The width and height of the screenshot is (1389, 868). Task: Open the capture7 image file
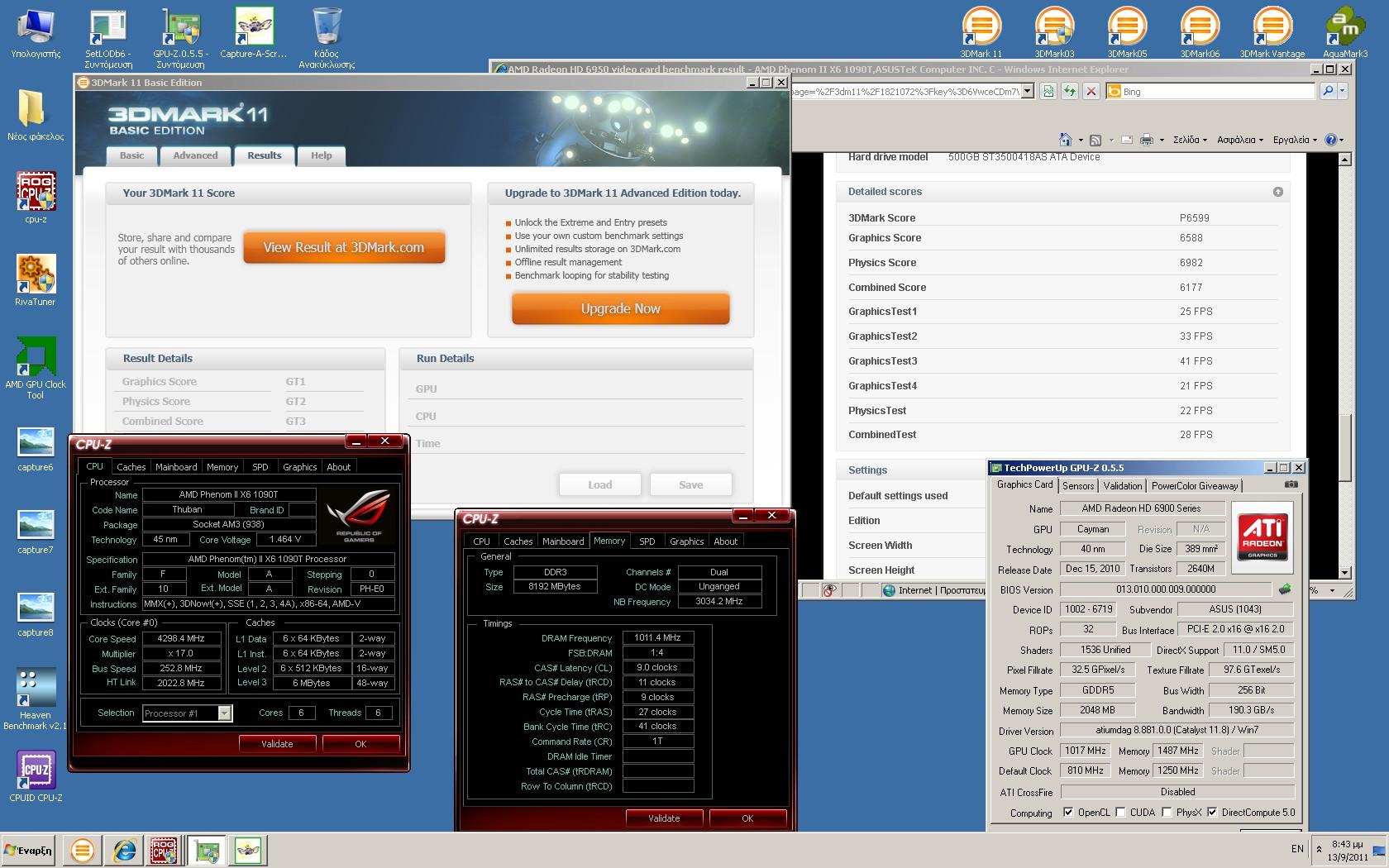[x=36, y=532]
